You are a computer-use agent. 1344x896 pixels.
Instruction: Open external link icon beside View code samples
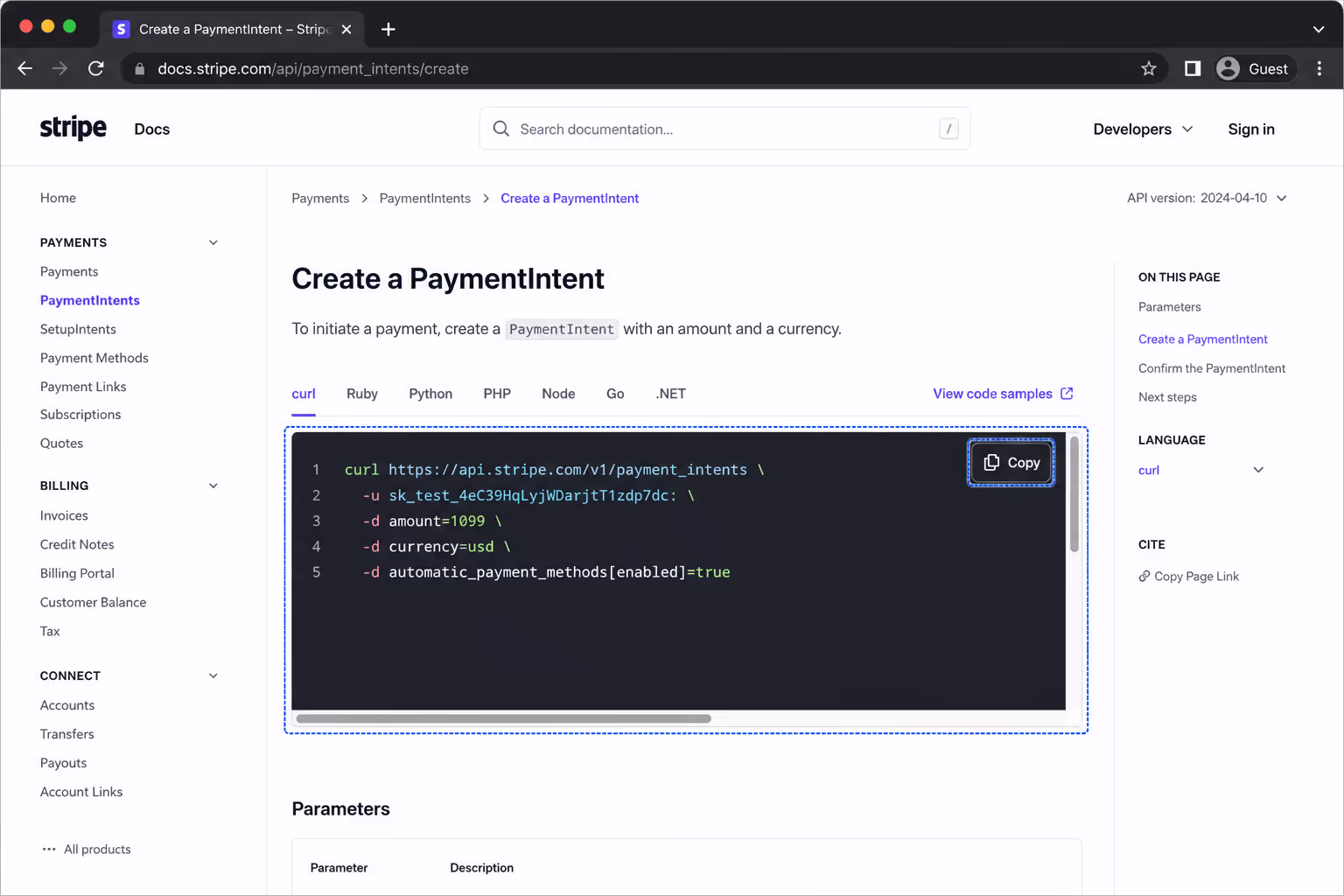click(x=1067, y=394)
